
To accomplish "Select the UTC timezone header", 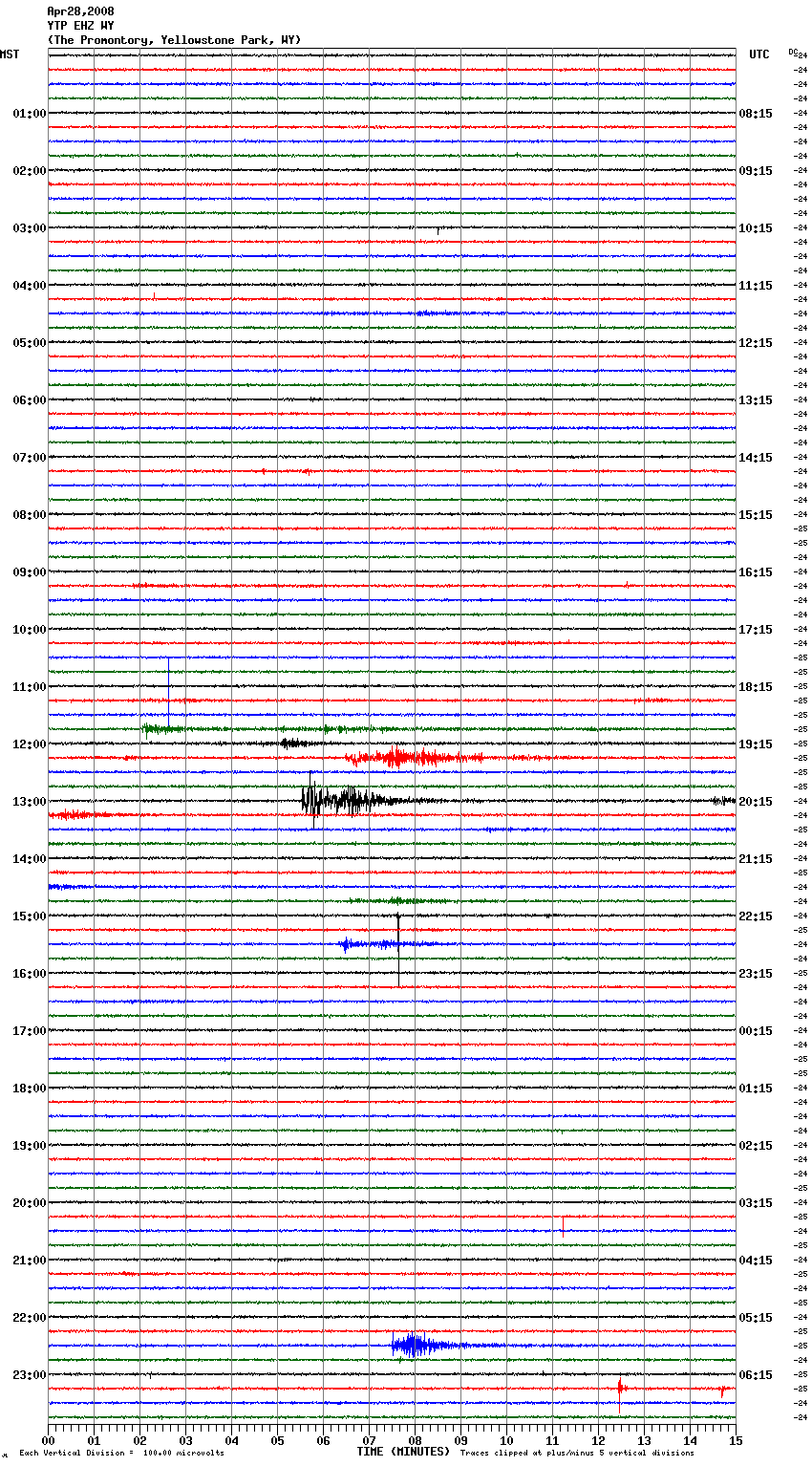I will coord(759,54).
